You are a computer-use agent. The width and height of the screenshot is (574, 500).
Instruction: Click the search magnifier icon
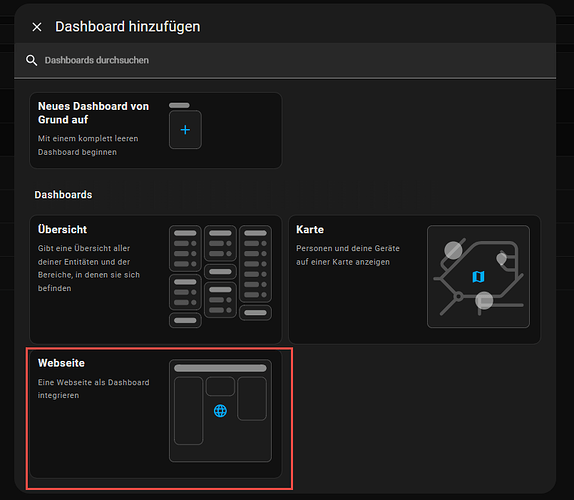click(31, 60)
